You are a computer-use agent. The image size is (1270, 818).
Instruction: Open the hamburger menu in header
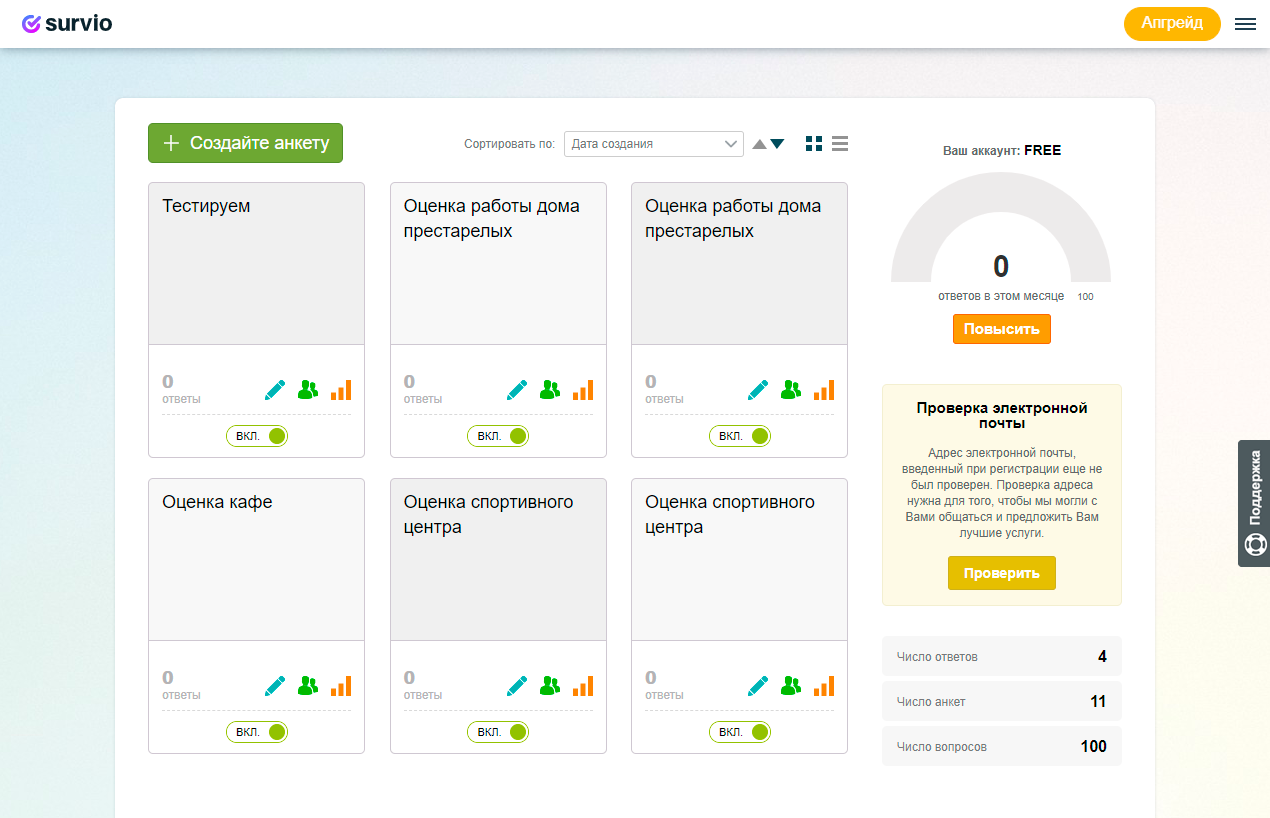coord(1245,24)
